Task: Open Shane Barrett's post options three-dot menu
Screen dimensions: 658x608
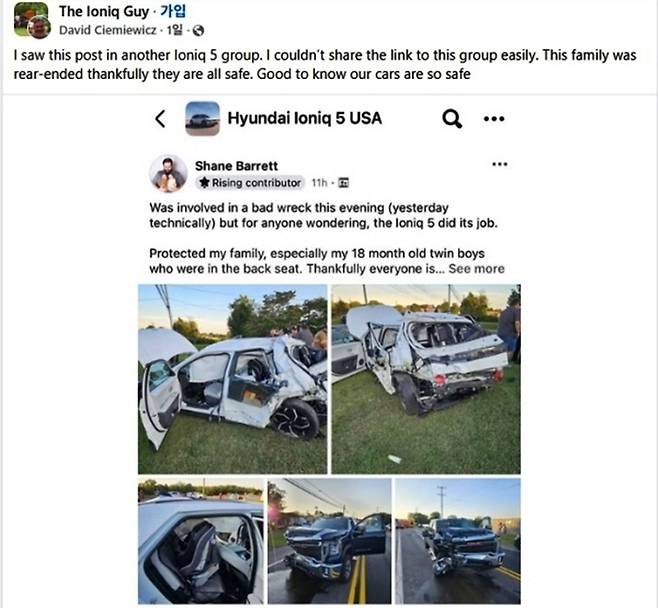Action: pyautogui.click(x=499, y=164)
